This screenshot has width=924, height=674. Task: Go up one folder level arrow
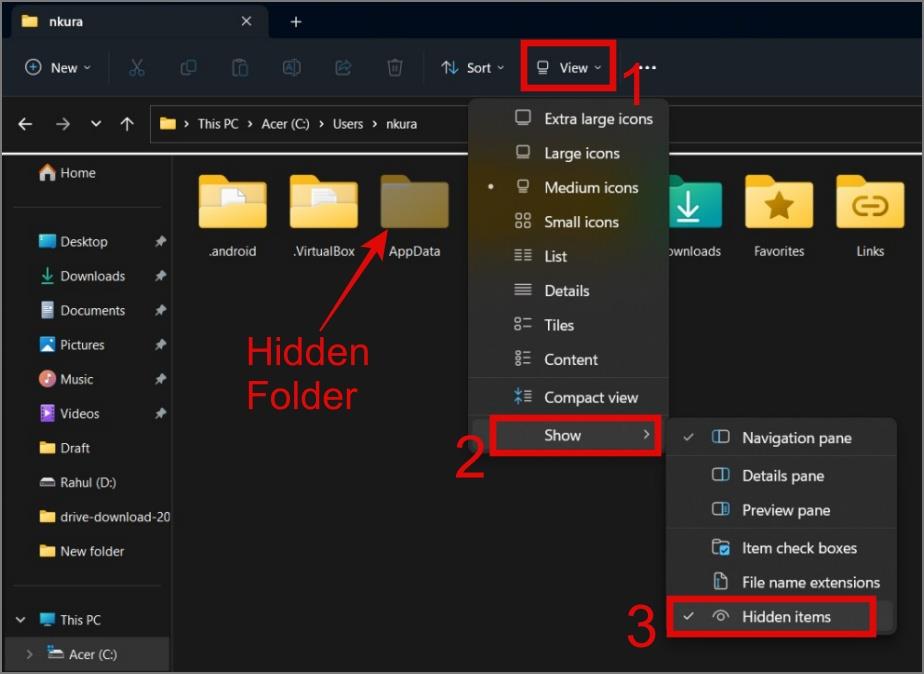[127, 124]
